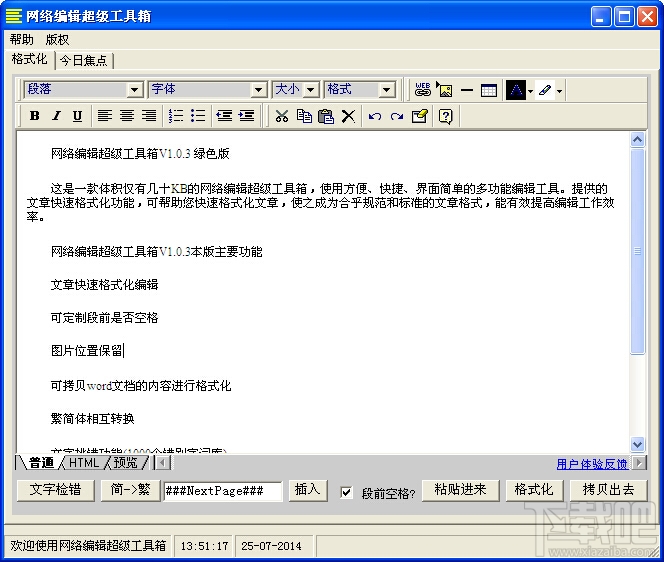Screen dimensions: 664x562
Task: Delete selection with the X icon
Action: click(x=348, y=116)
